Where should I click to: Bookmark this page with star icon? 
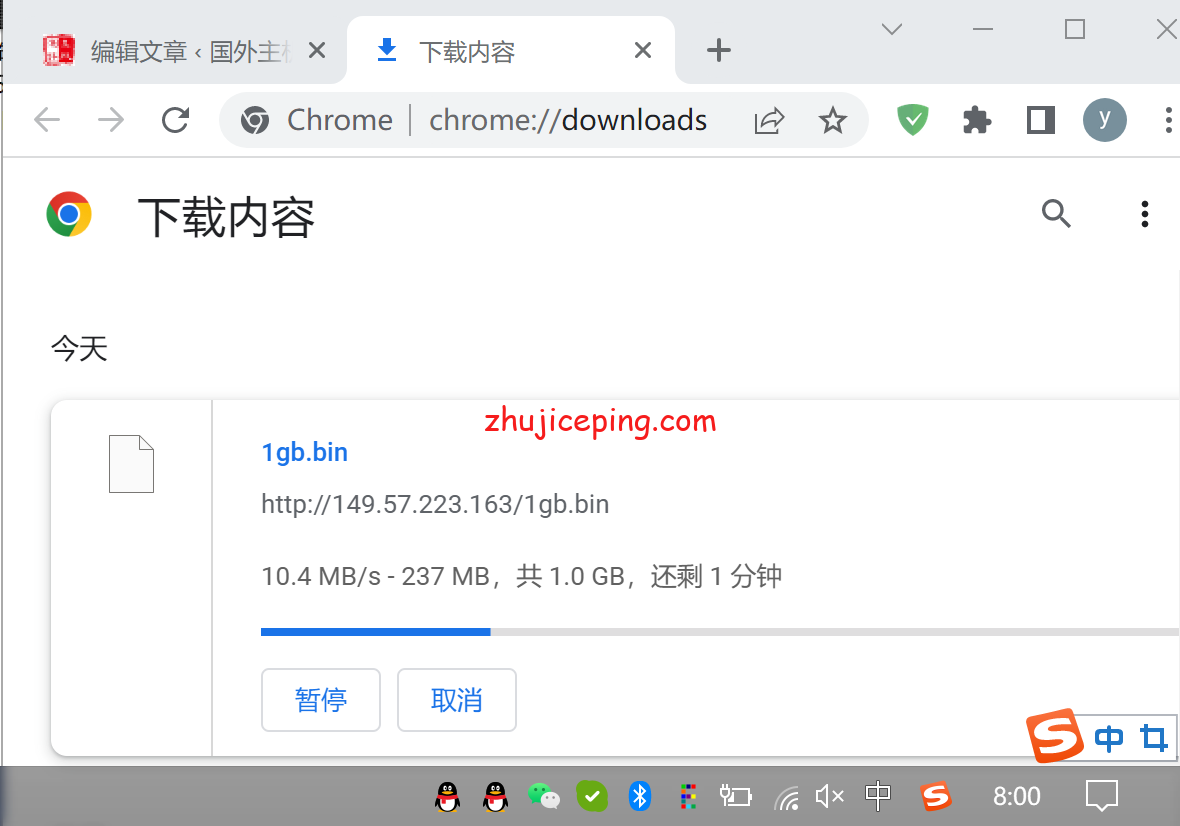pyautogui.click(x=832, y=120)
